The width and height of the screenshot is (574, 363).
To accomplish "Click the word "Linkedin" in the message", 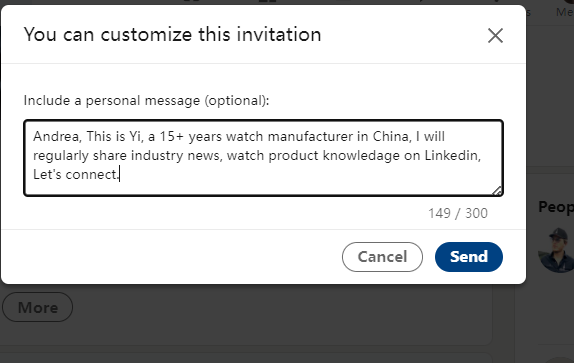I will [451, 156].
